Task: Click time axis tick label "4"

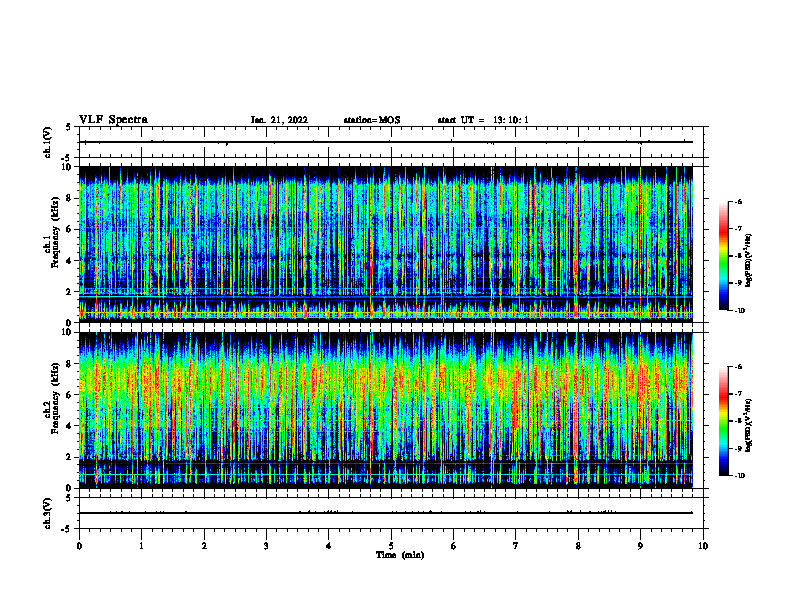Action: [329, 546]
